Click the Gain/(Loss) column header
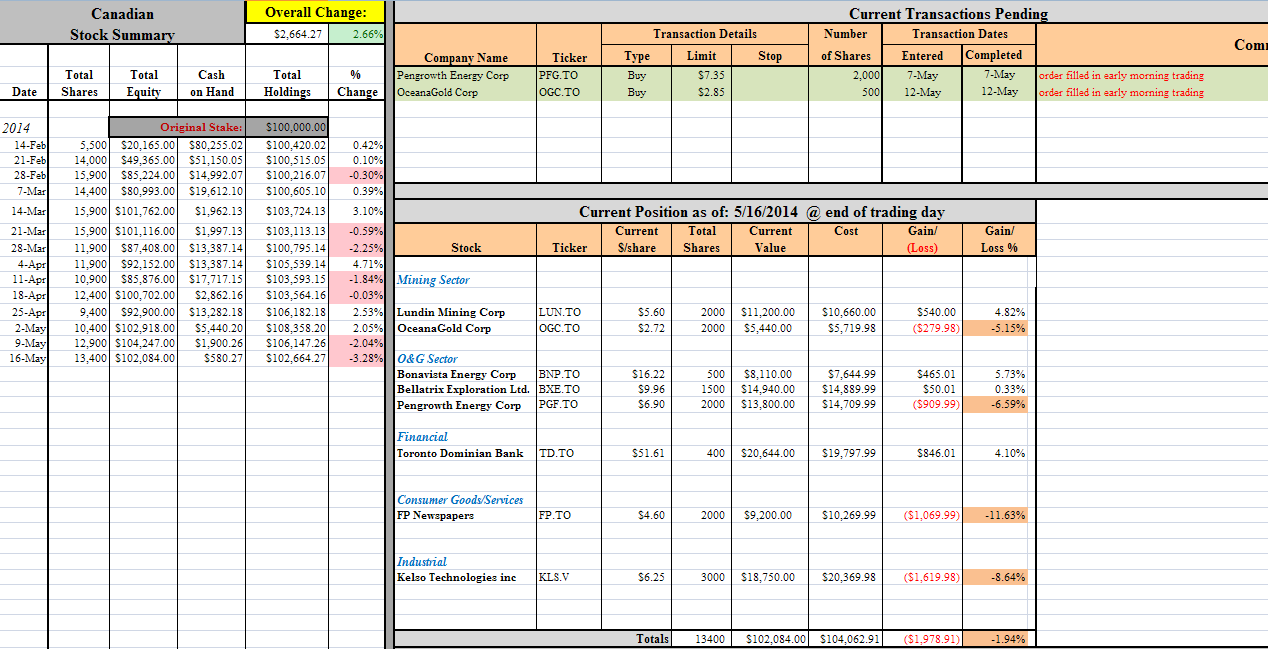1268x649 pixels. click(x=922, y=239)
